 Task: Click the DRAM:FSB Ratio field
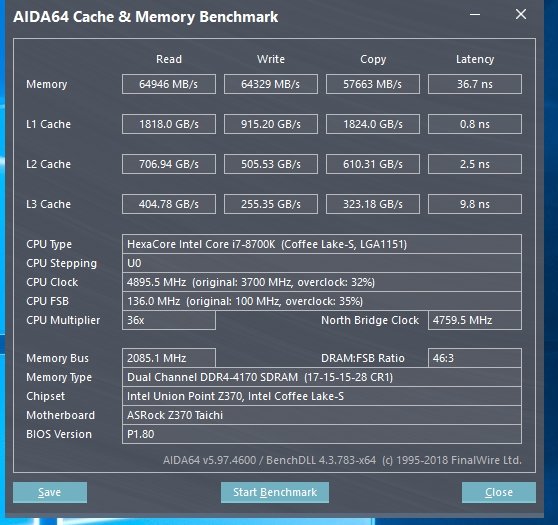click(475, 358)
